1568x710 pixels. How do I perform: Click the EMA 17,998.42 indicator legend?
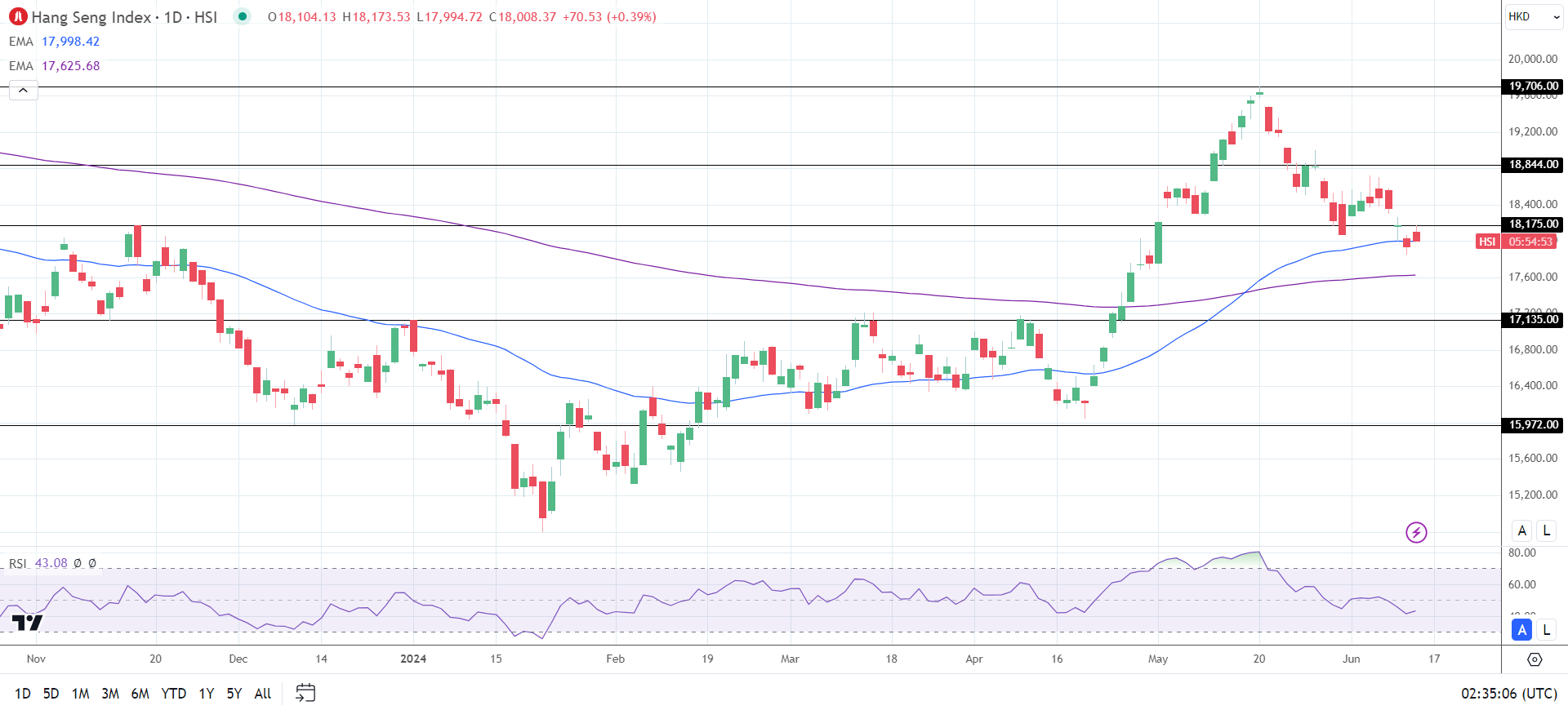click(x=55, y=42)
